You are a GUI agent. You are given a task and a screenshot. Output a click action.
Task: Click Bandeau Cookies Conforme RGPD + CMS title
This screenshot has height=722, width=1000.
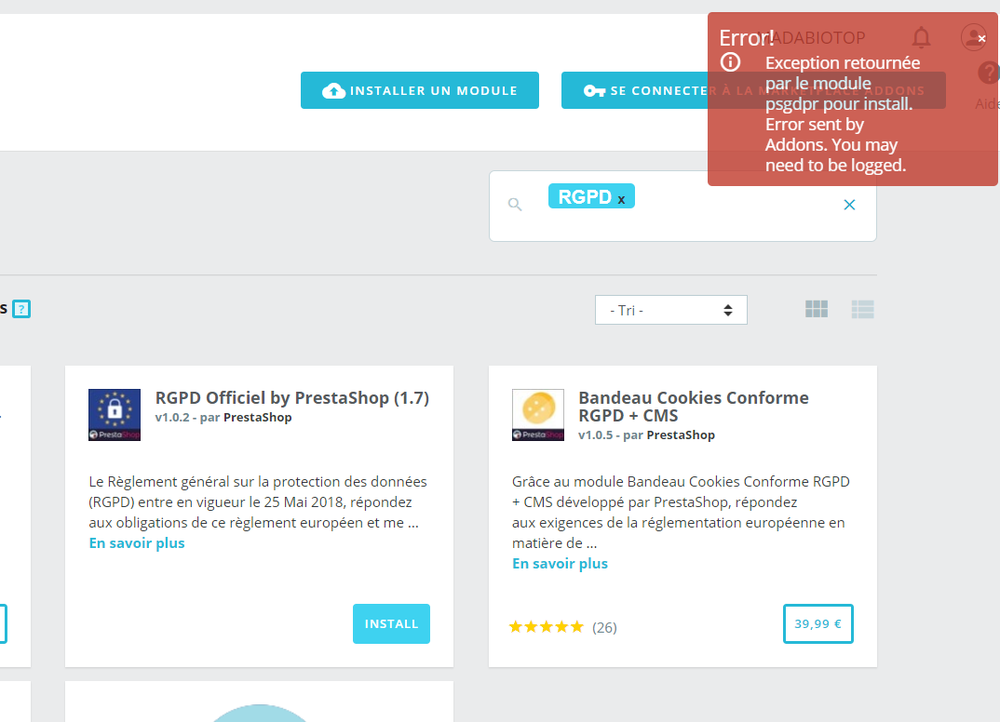point(693,406)
